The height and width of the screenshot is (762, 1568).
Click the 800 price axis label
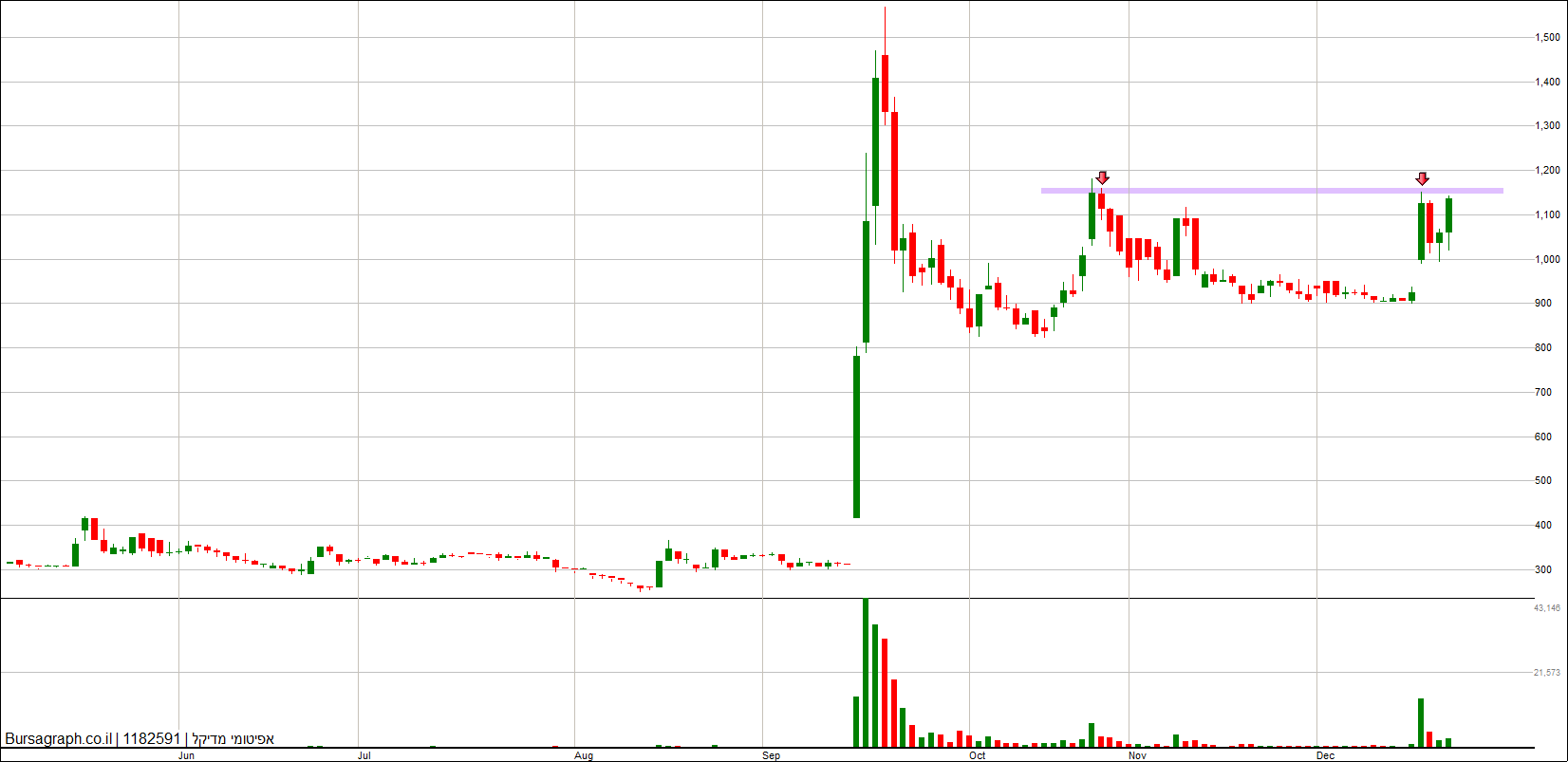coord(1543,348)
